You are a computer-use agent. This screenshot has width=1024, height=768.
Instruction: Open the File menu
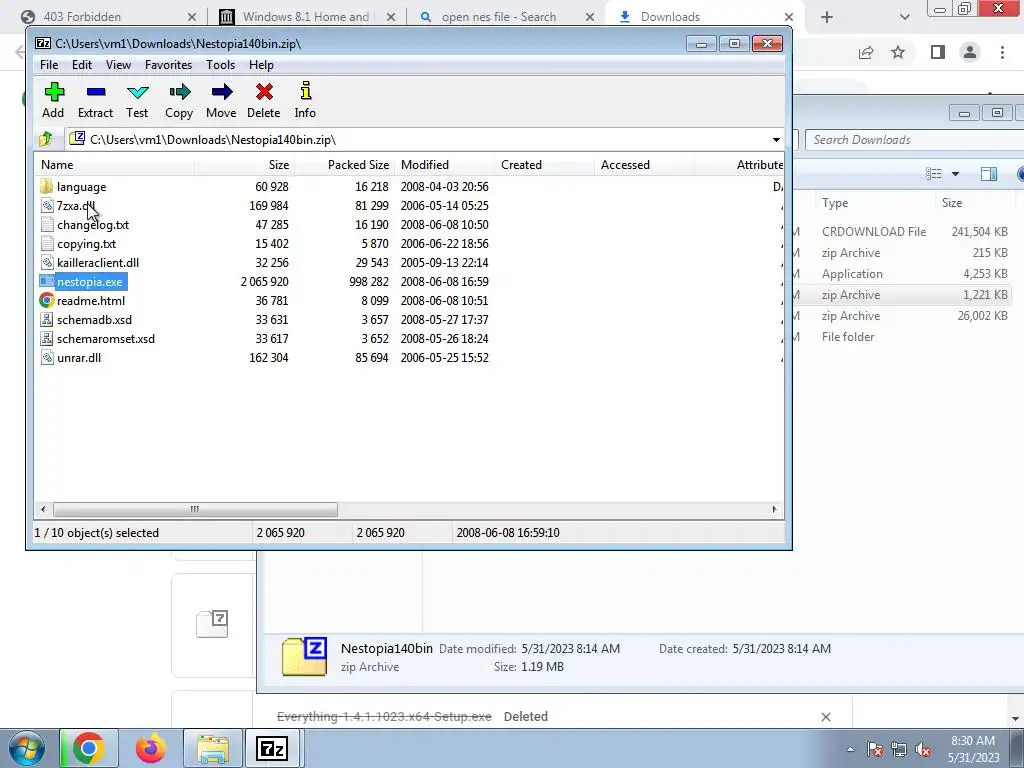pyautogui.click(x=49, y=65)
